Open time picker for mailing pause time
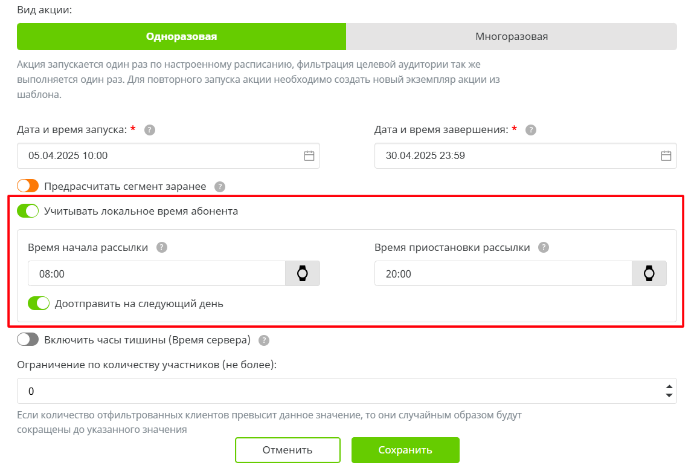 point(648,274)
